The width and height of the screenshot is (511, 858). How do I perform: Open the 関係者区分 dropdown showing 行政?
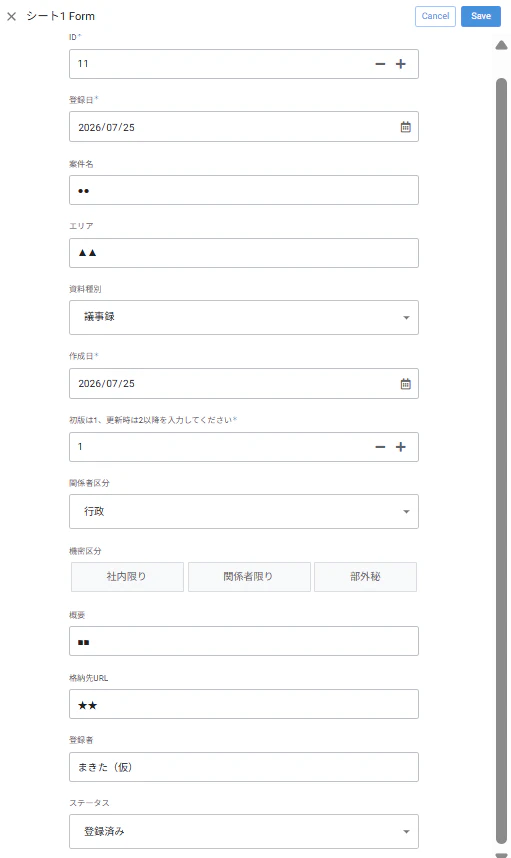tap(243, 512)
